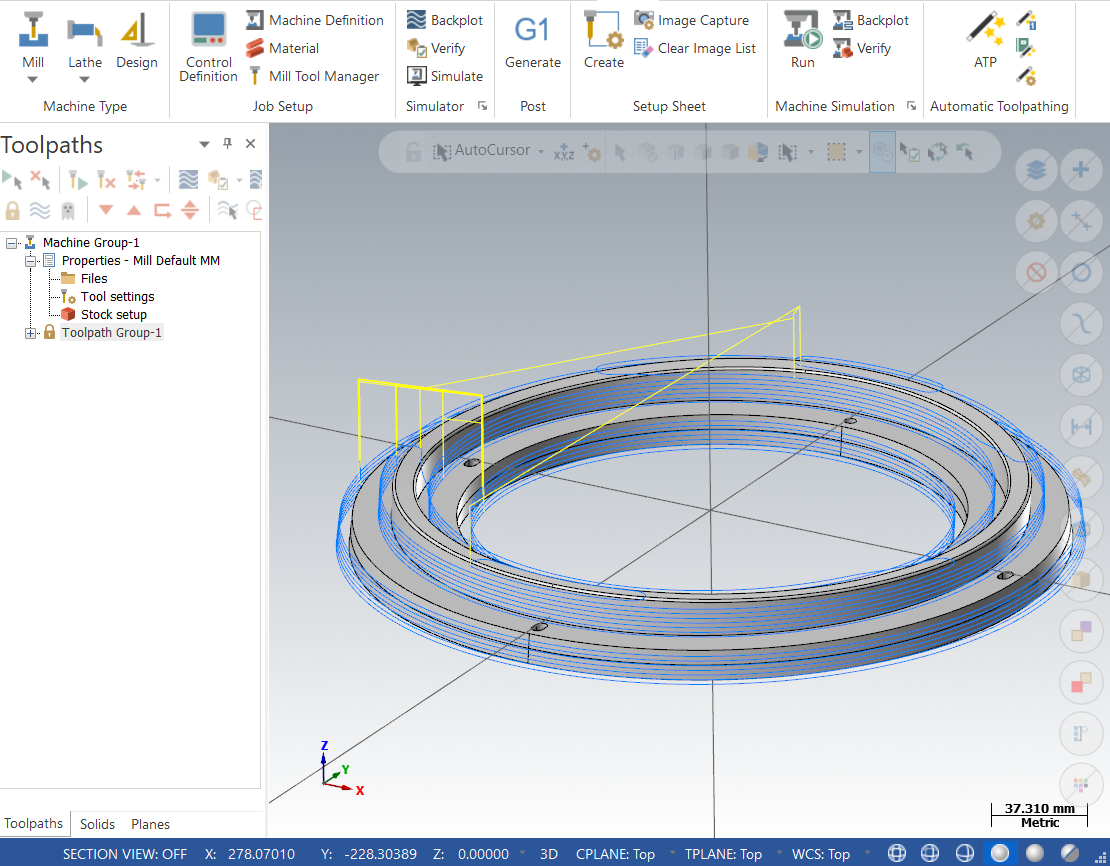Viewport: 1110px width, 866px height.
Task: Open the ATP automatic toolpathing tool
Action: tap(985, 44)
